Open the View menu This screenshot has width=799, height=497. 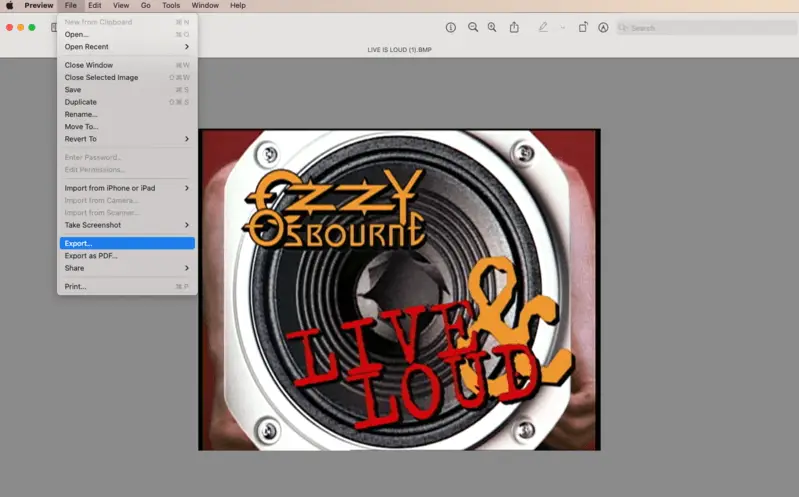(121, 6)
